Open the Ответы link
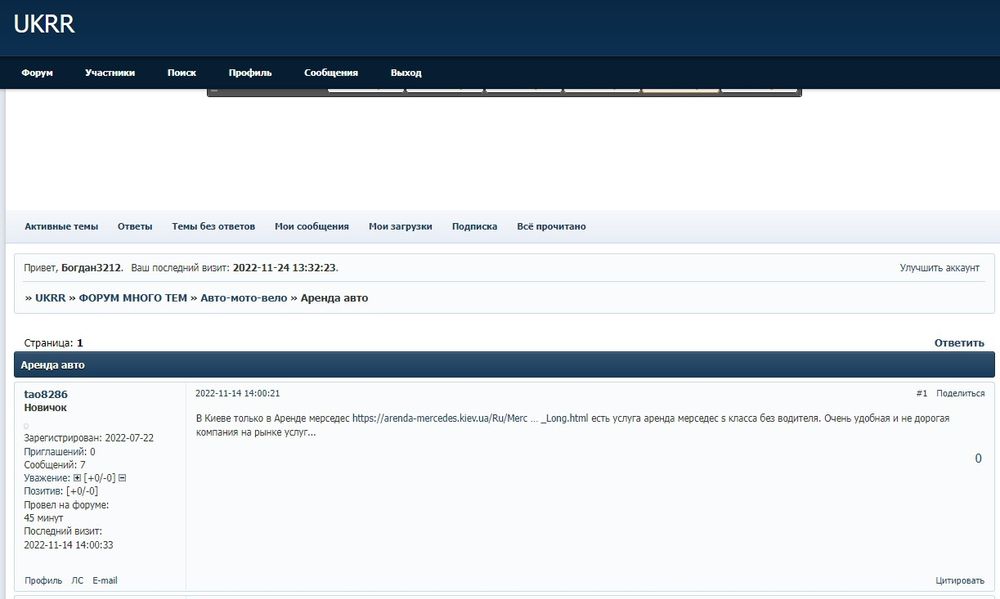The height and width of the screenshot is (599, 1000). coord(135,226)
